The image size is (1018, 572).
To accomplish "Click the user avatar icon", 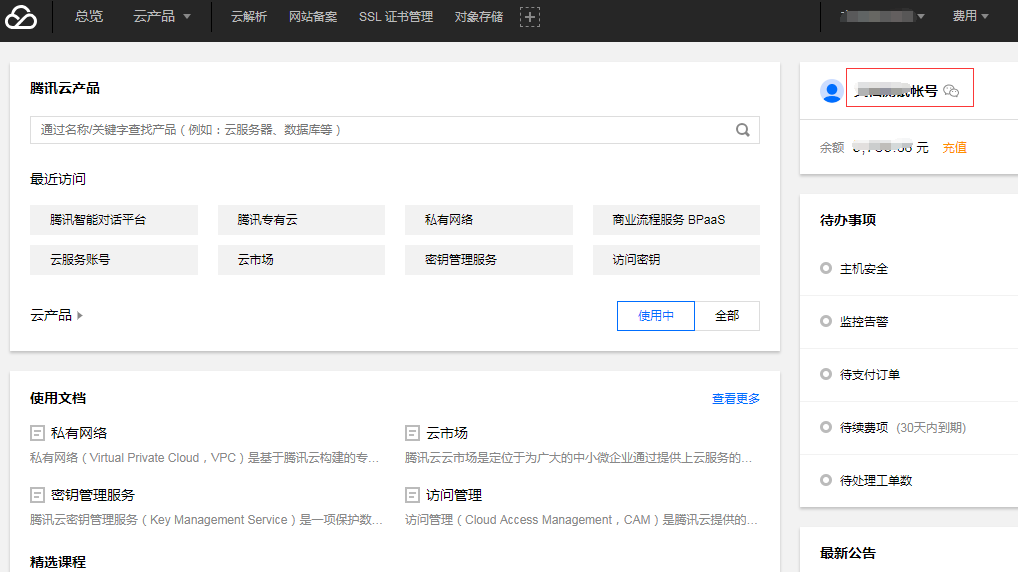I will (832, 91).
